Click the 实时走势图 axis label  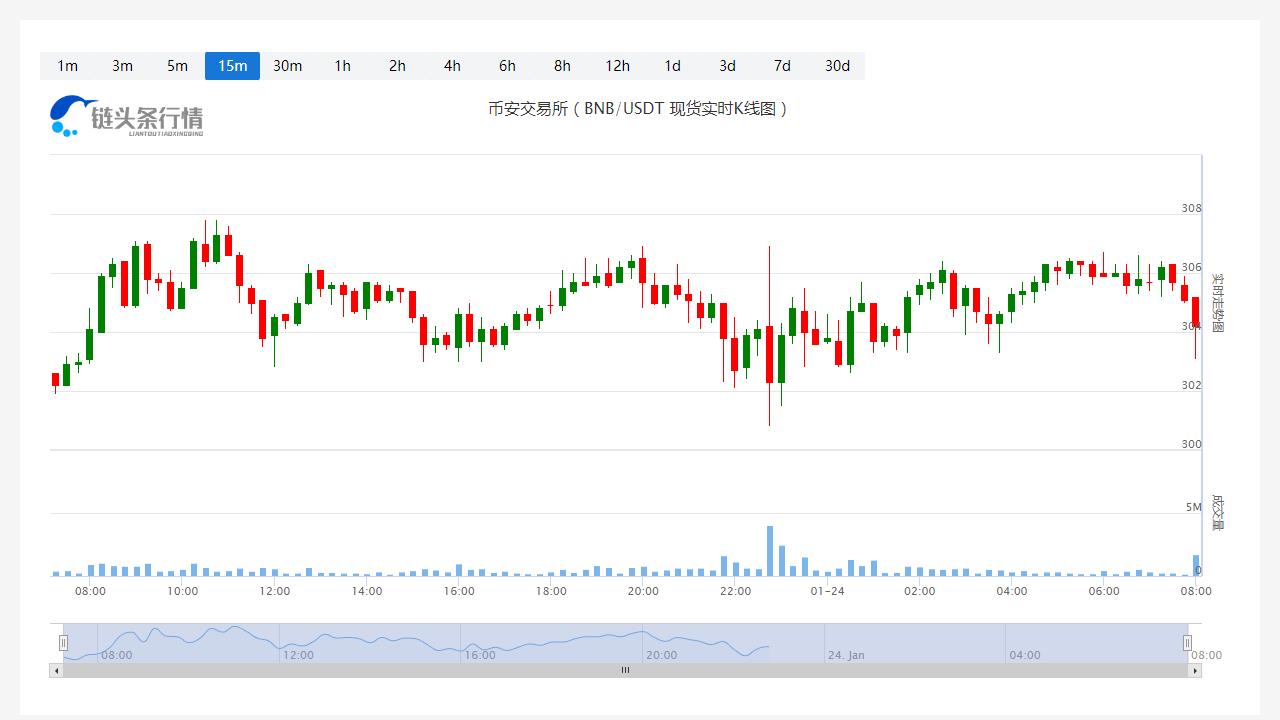click(1217, 303)
